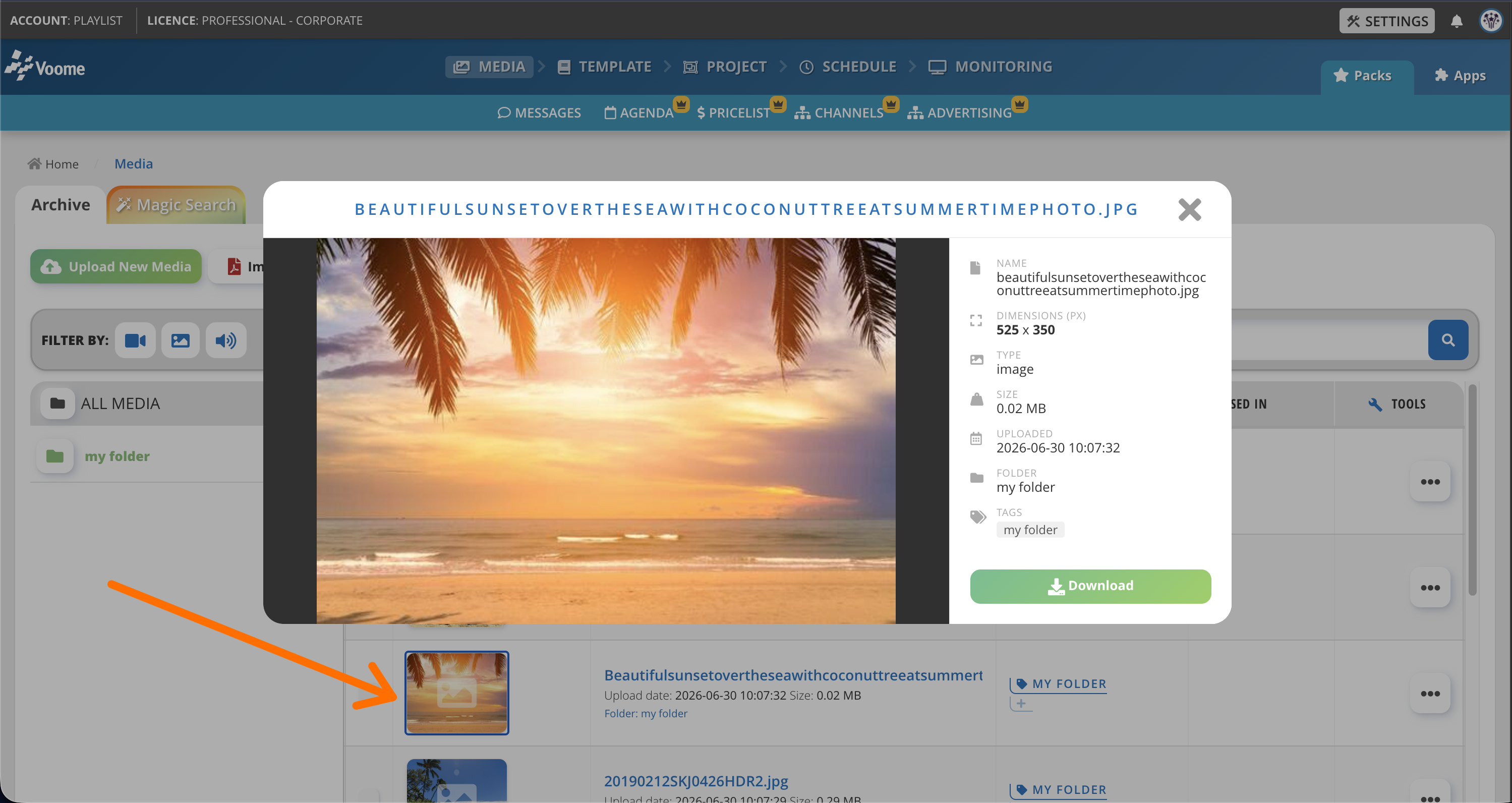
Task: Open the user avatar menu
Action: (x=1491, y=21)
